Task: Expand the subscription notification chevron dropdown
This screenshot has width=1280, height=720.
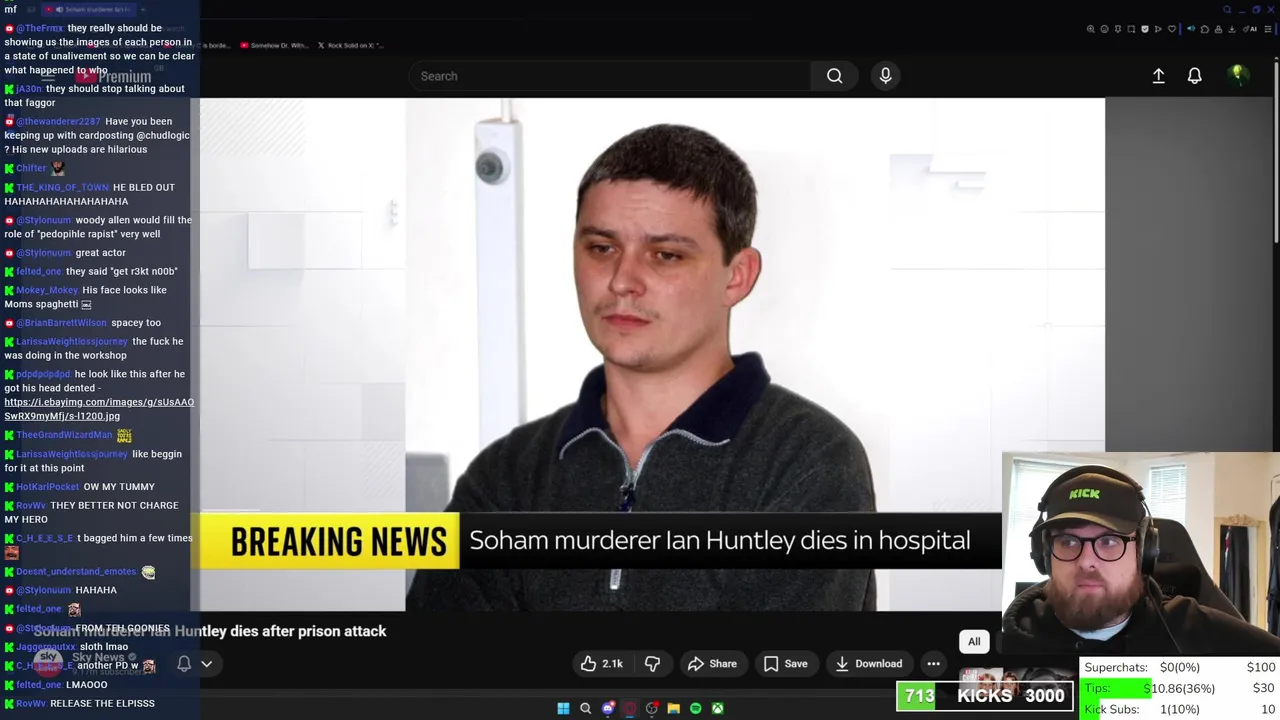Action: [x=207, y=664]
